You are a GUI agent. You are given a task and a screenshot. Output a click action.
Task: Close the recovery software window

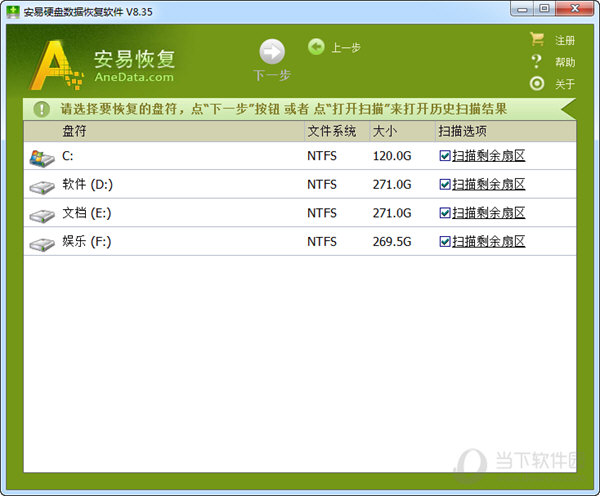click(575, 9)
